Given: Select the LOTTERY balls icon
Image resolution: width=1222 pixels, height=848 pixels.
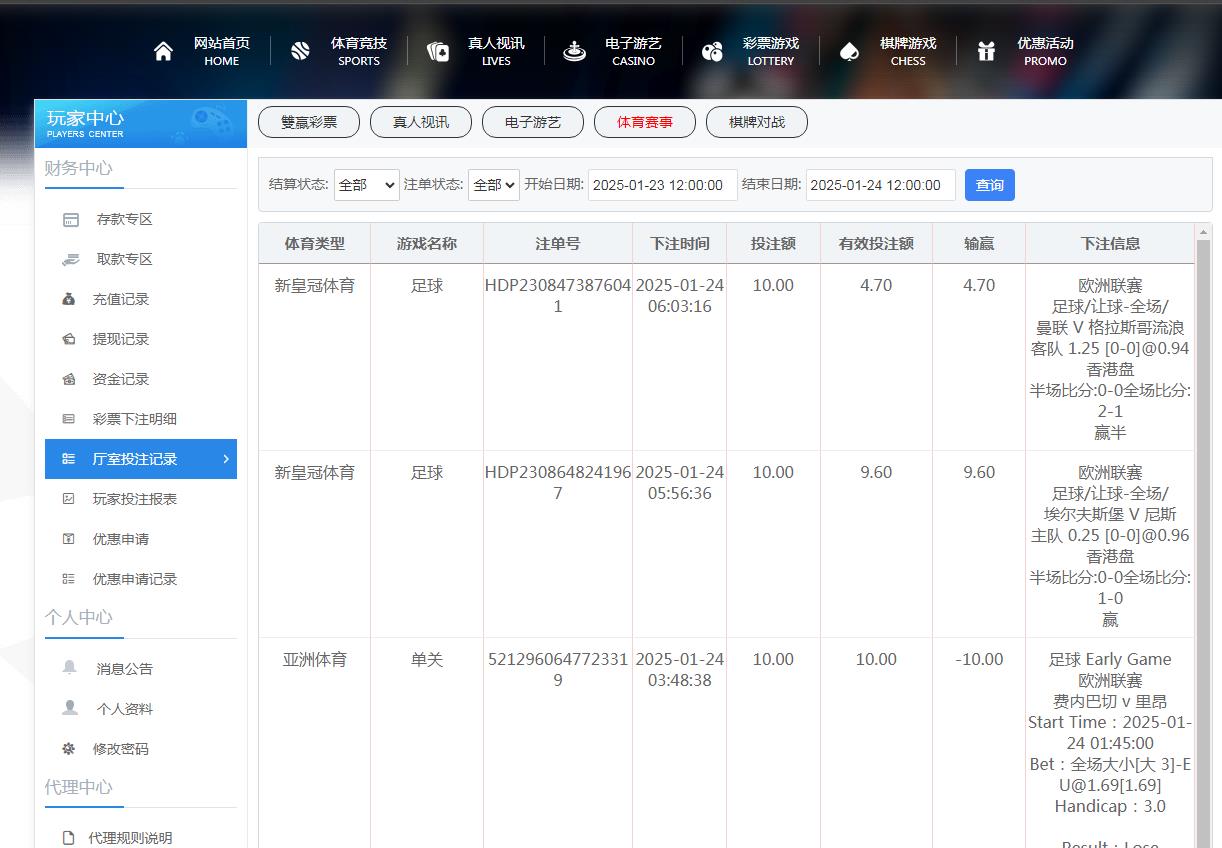Looking at the screenshot, I should coord(712,50).
